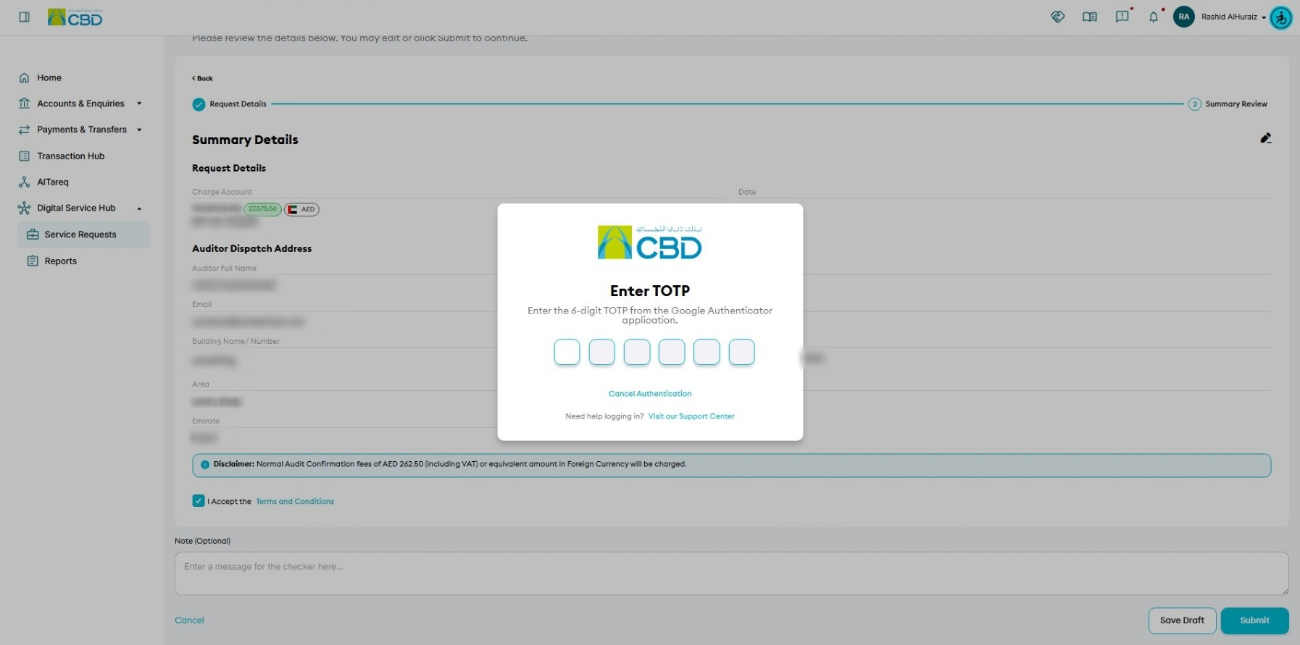Open Terms and Conditions link
The height and width of the screenshot is (645, 1300).
(295, 501)
